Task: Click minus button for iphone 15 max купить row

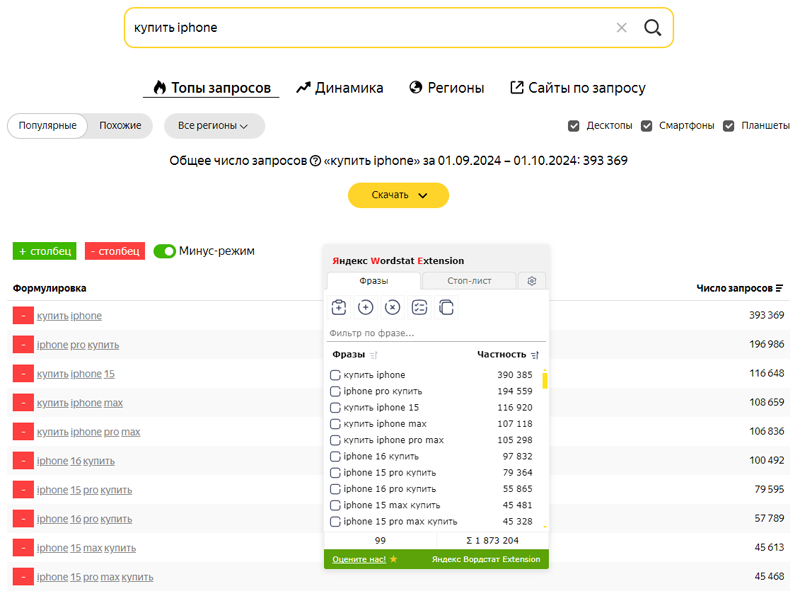Action: (23, 548)
